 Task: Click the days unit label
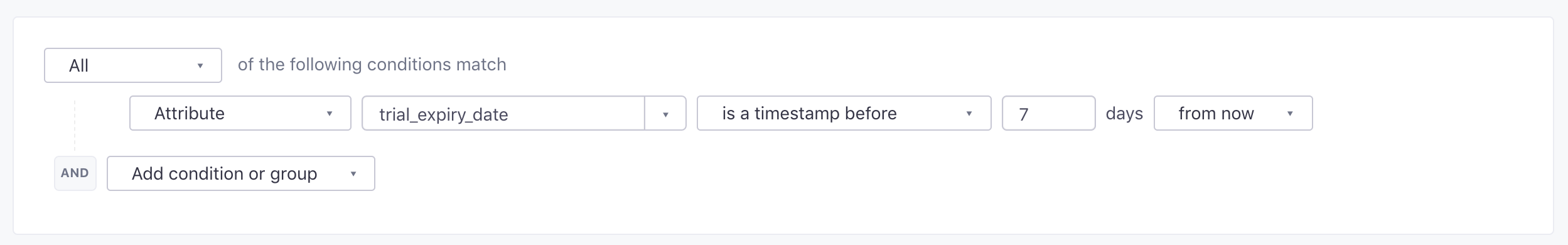1124,113
